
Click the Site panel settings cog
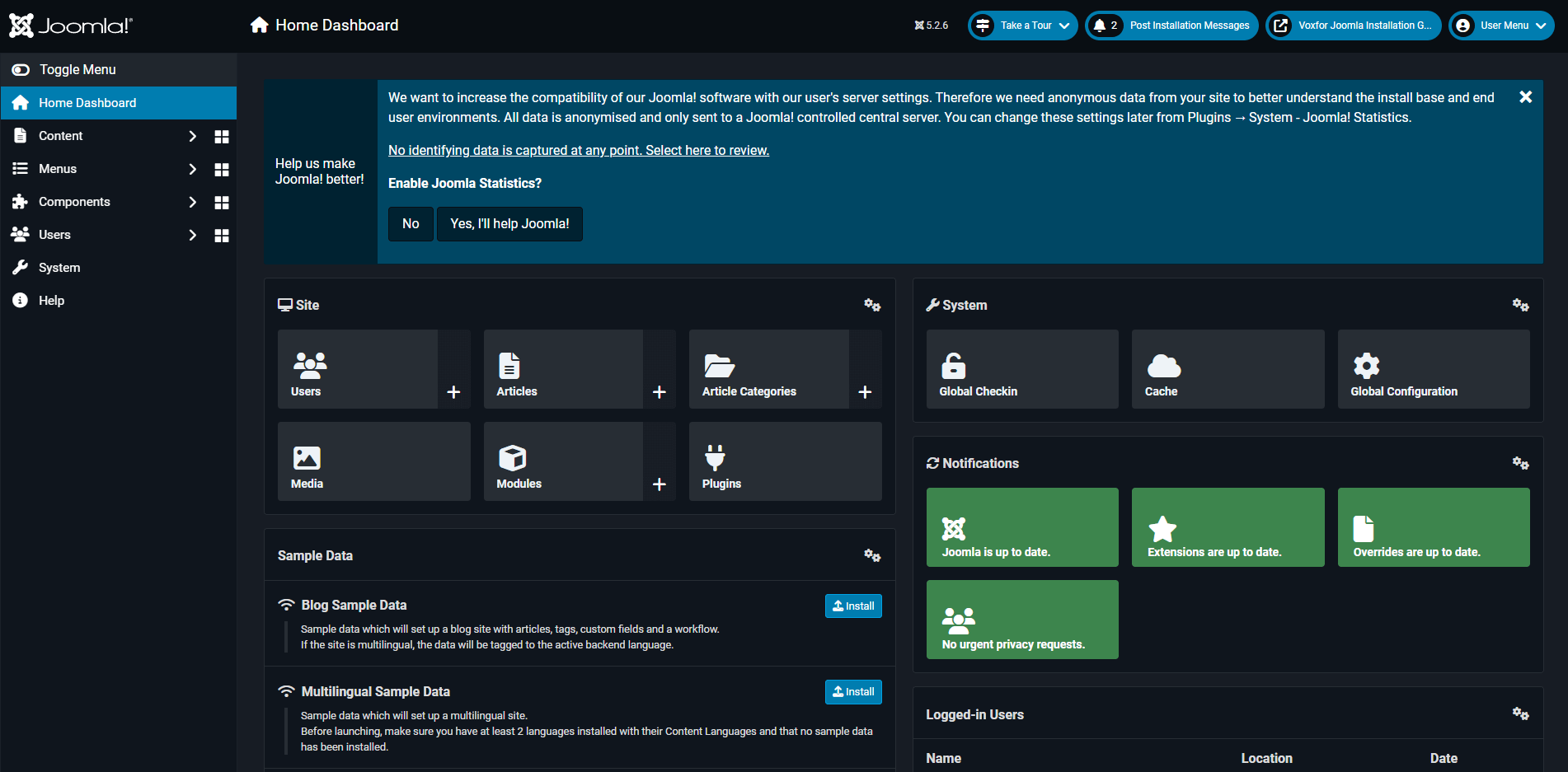872,305
